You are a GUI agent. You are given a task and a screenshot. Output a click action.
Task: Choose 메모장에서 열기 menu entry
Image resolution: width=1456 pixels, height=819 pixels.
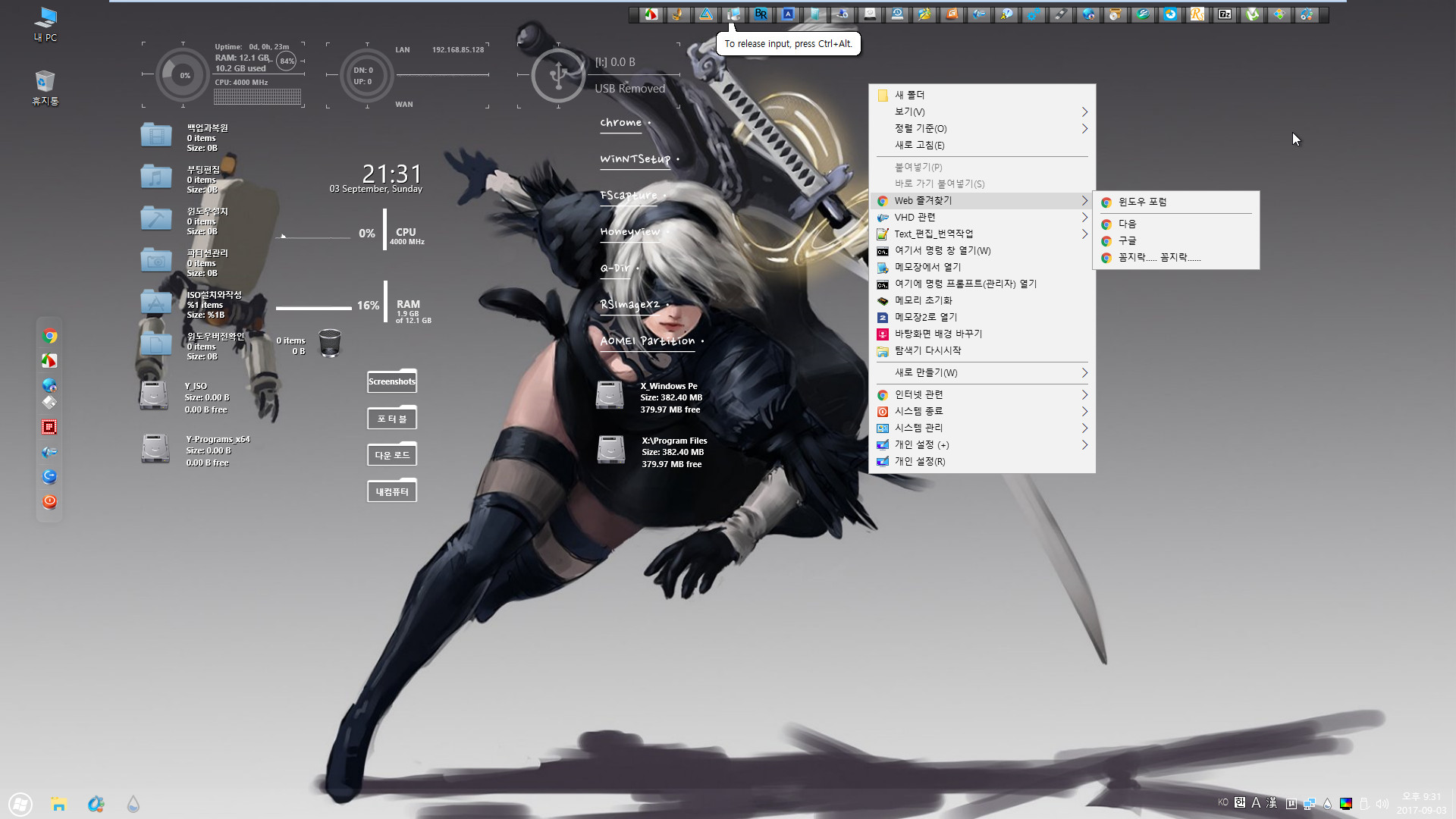pyautogui.click(x=982, y=268)
